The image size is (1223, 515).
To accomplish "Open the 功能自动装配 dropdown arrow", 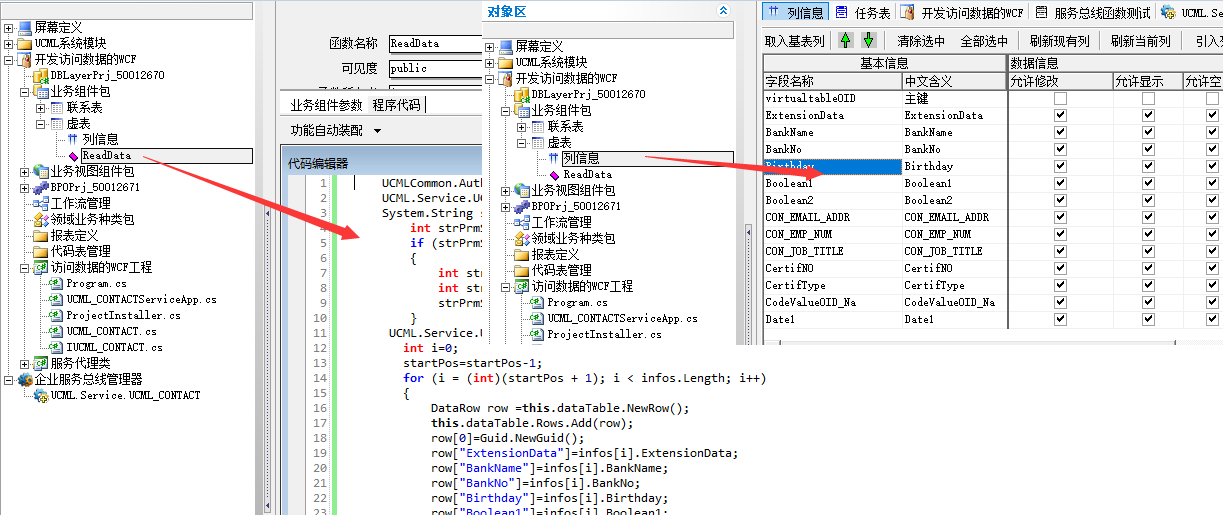I will (377, 131).
